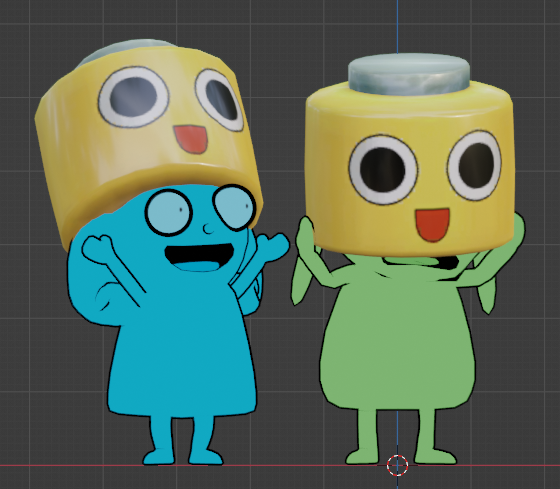Click the gray cap atop the right yellow head
This screenshot has width=560, height=489.
click(409, 75)
